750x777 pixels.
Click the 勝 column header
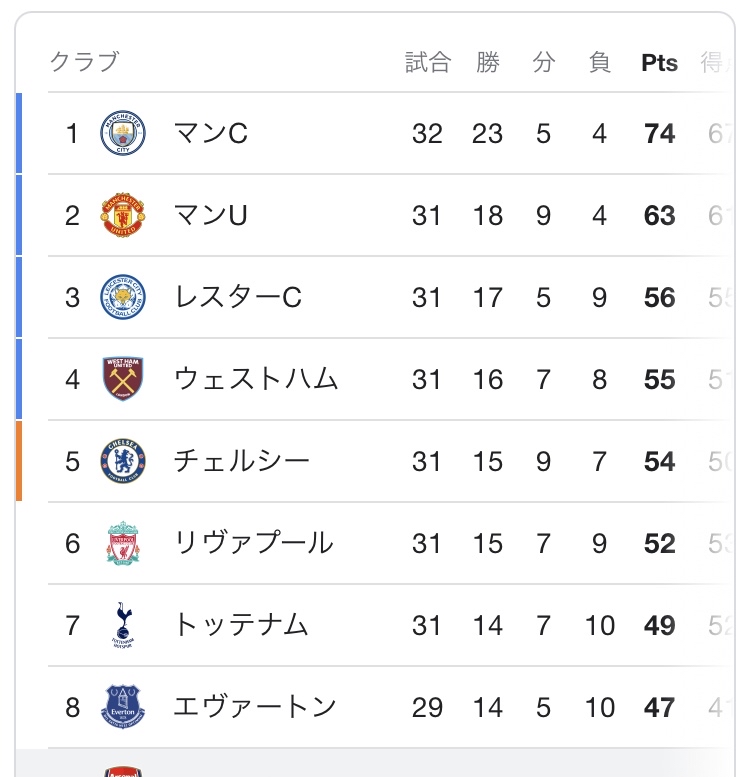point(488,63)
